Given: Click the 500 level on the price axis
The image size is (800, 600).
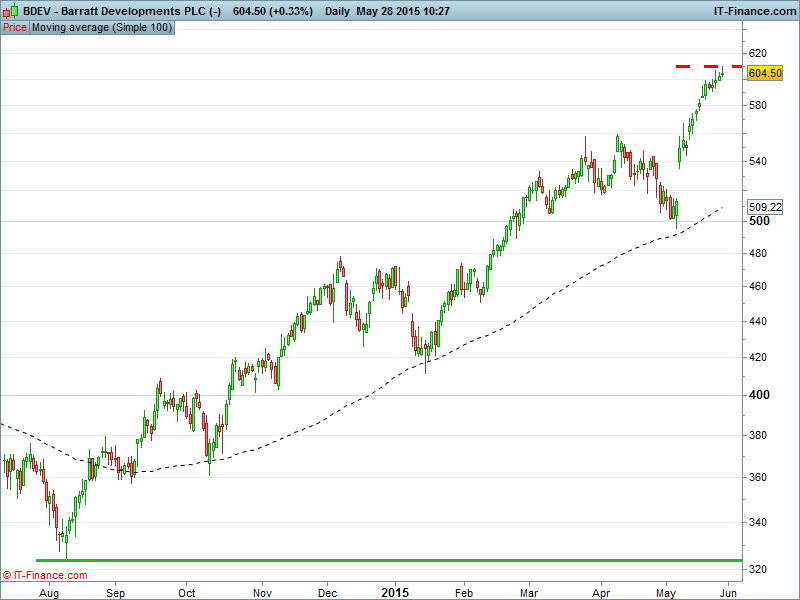Looking at the screenshot, I should (759, 222).
